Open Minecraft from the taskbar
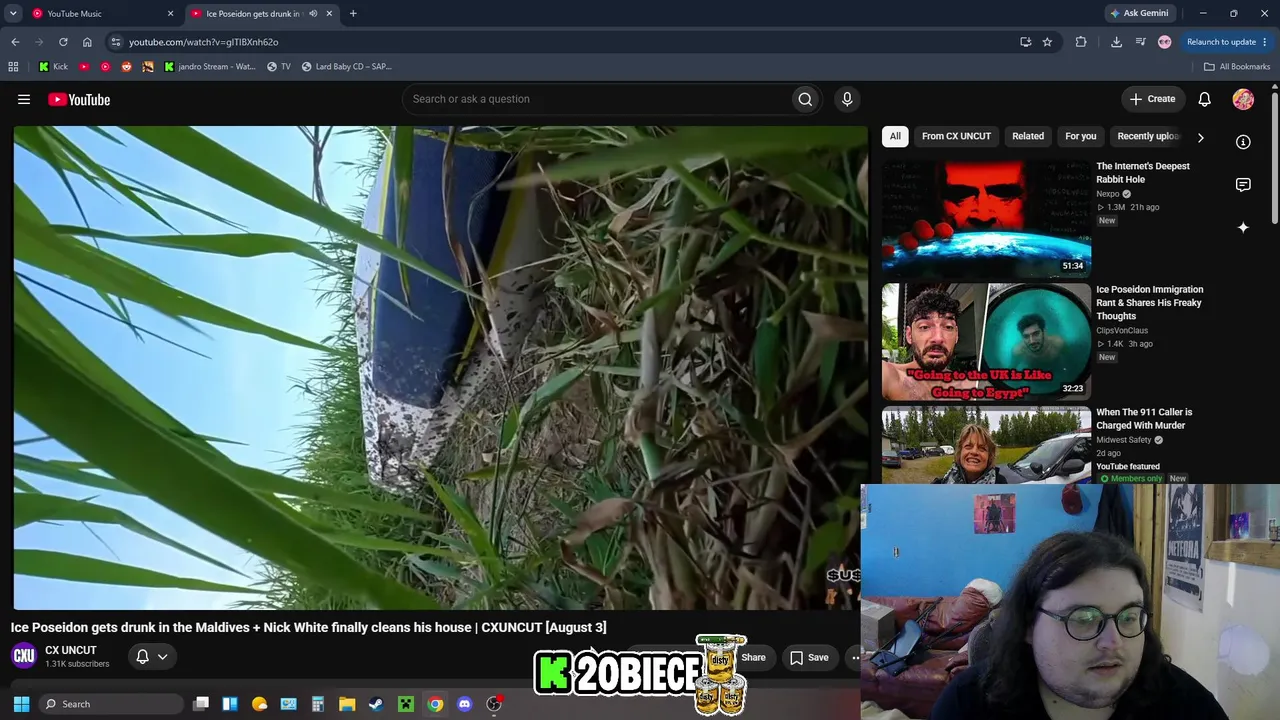Screen dimensions: 1280x720 pyautogui.click(x=406, y=704)
